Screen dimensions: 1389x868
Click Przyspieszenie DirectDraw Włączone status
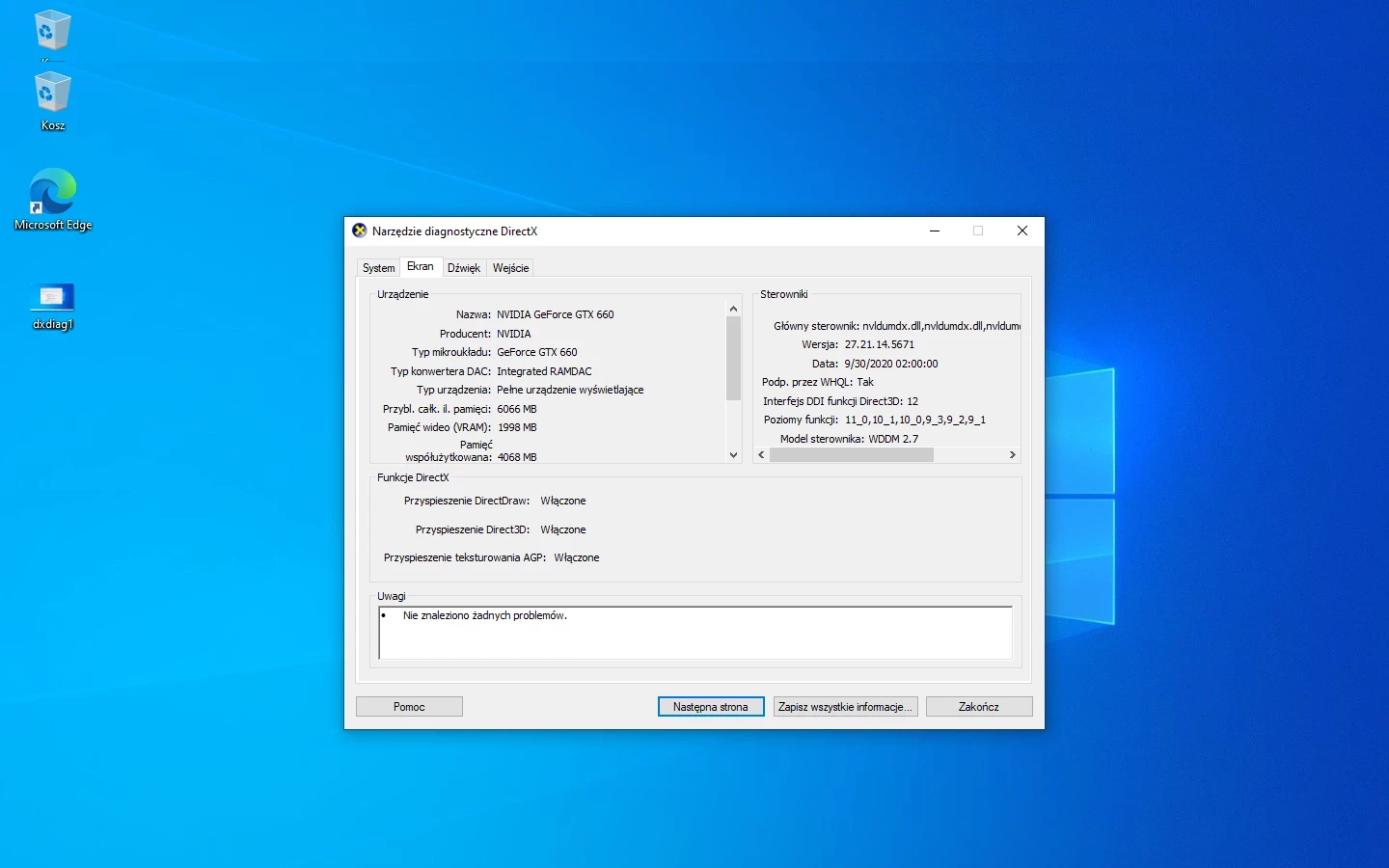tap(563, 501)
